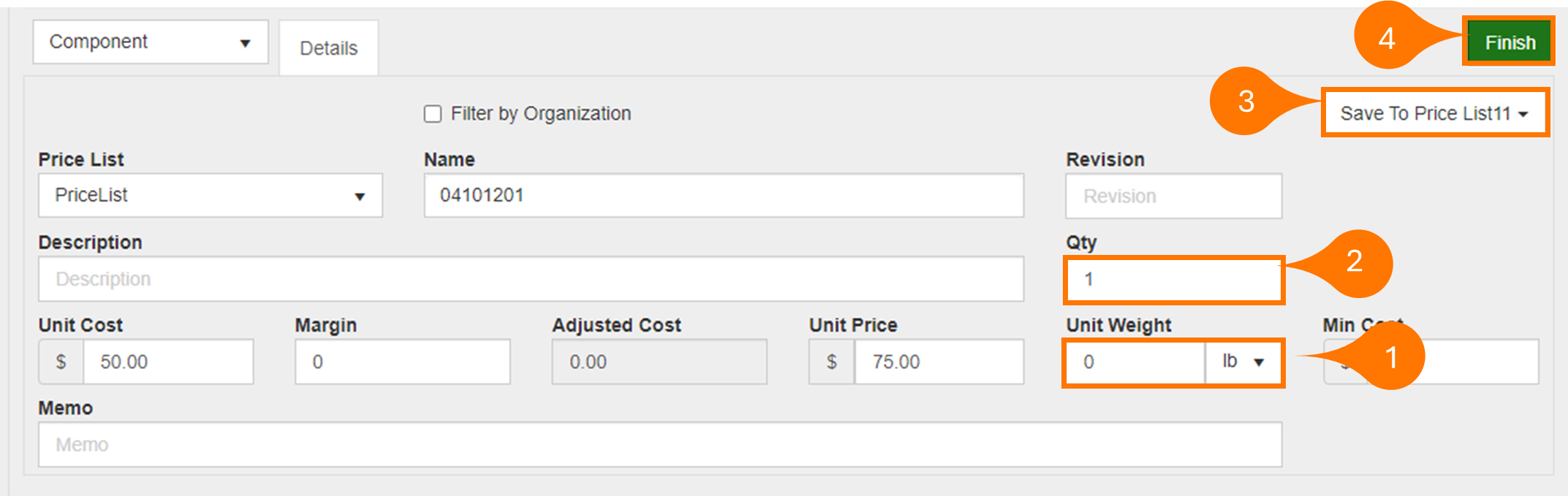This screenshot has width=1568, height=496.
Task: Click the dollar sign beside Unit Cost
Action: 61,362
